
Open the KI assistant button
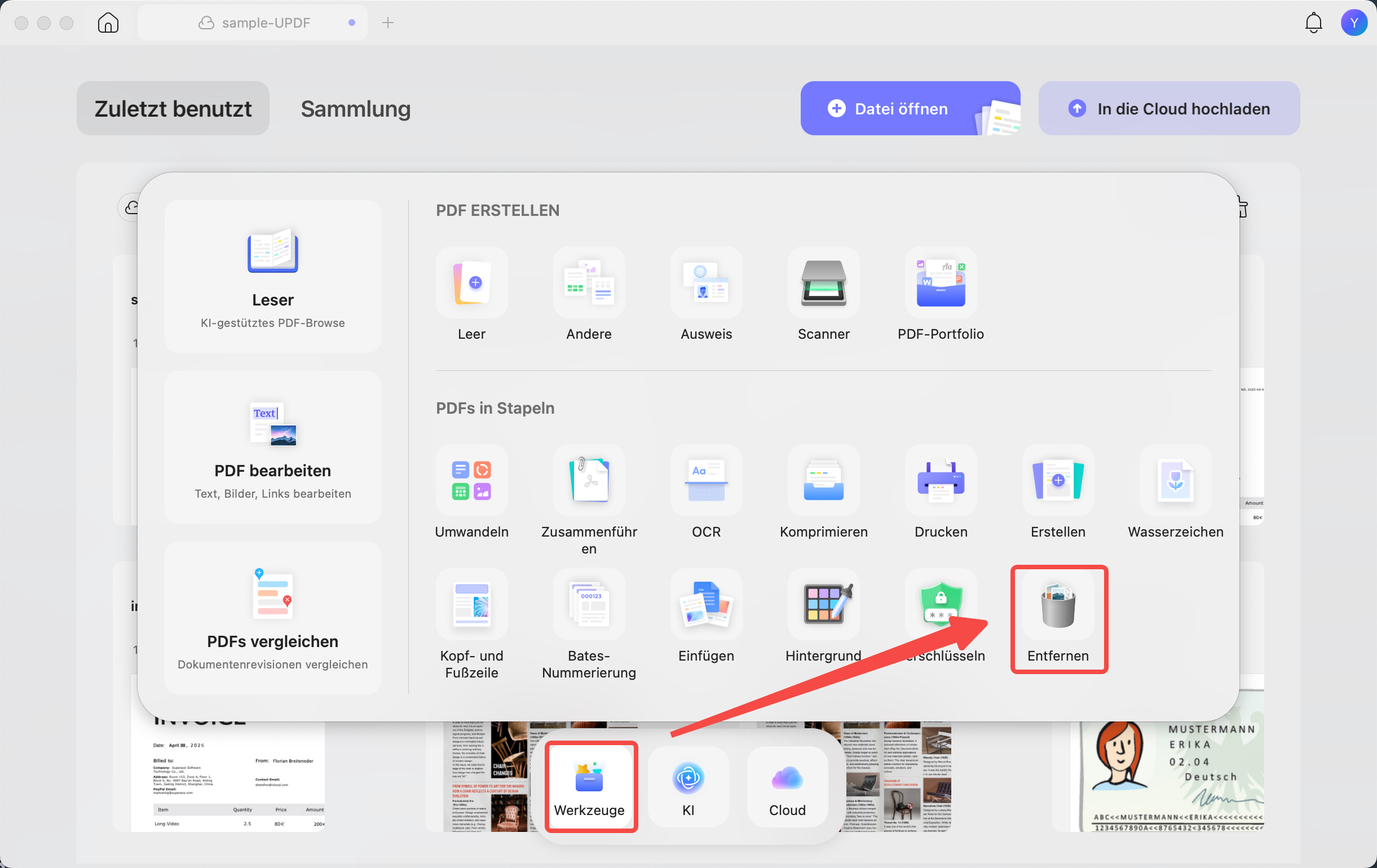688,787
